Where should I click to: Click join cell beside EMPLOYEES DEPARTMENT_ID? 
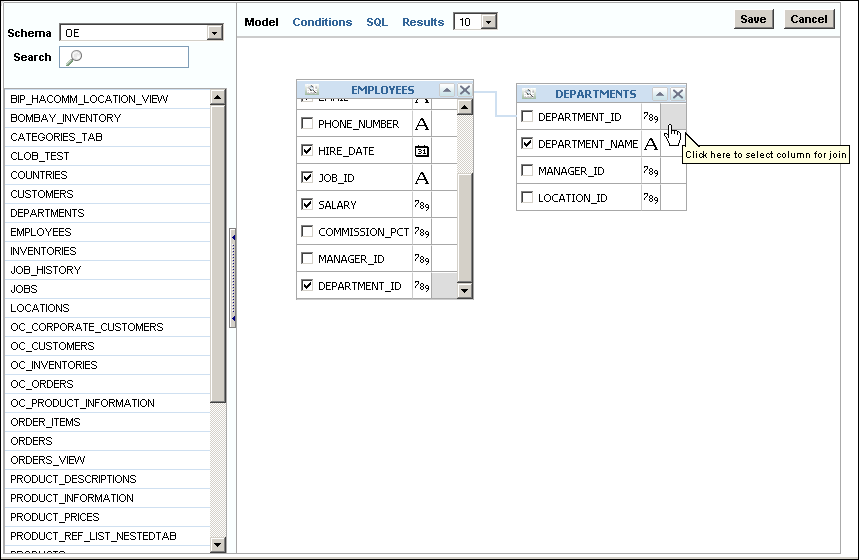click(444, 285)
